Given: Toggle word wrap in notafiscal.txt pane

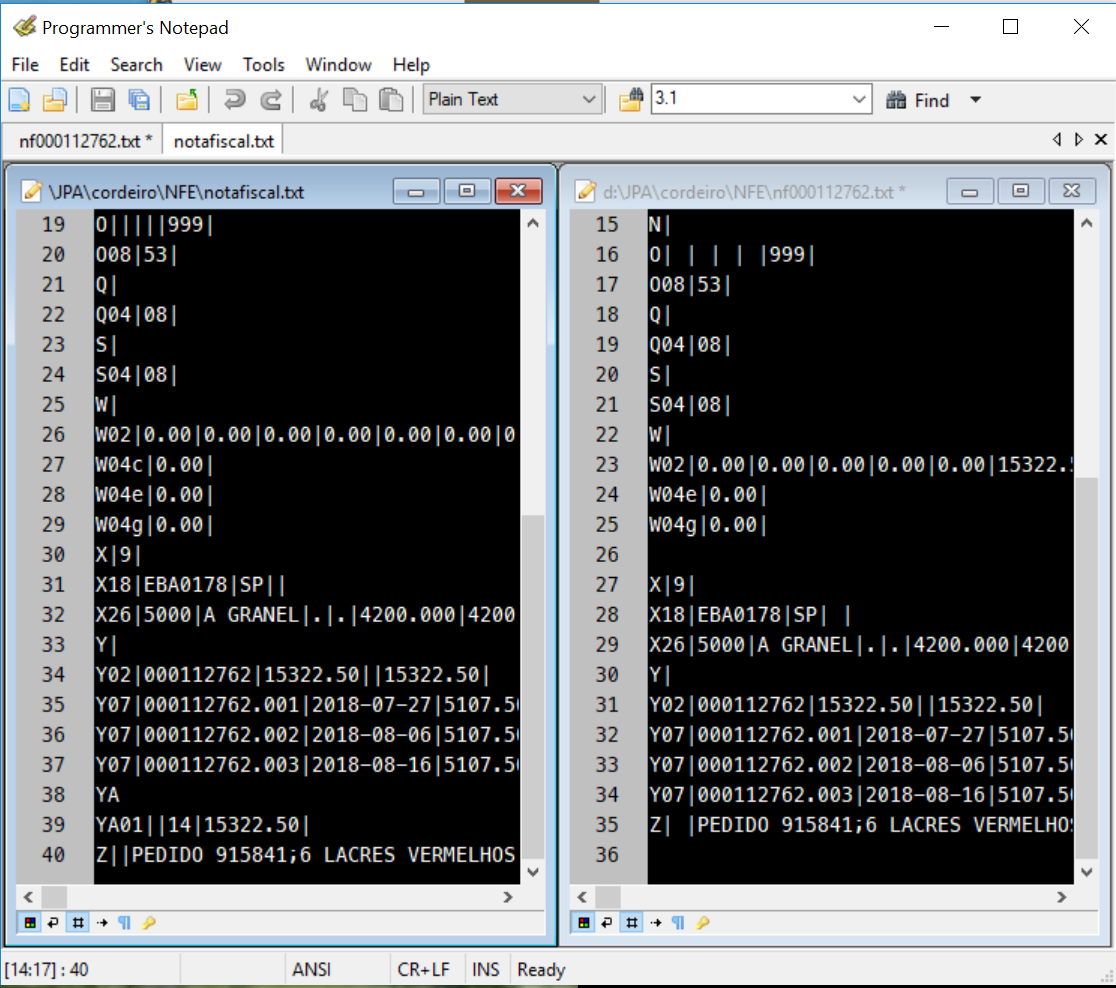Looking at the screenshot, I should (x=53, y=923).
